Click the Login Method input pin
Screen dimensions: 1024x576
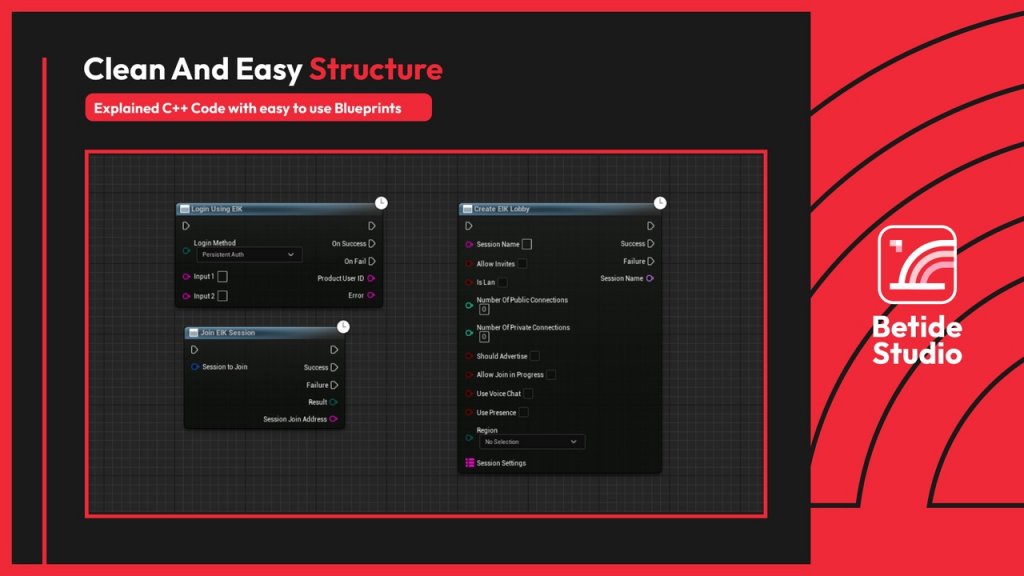(x=186, y=251)
